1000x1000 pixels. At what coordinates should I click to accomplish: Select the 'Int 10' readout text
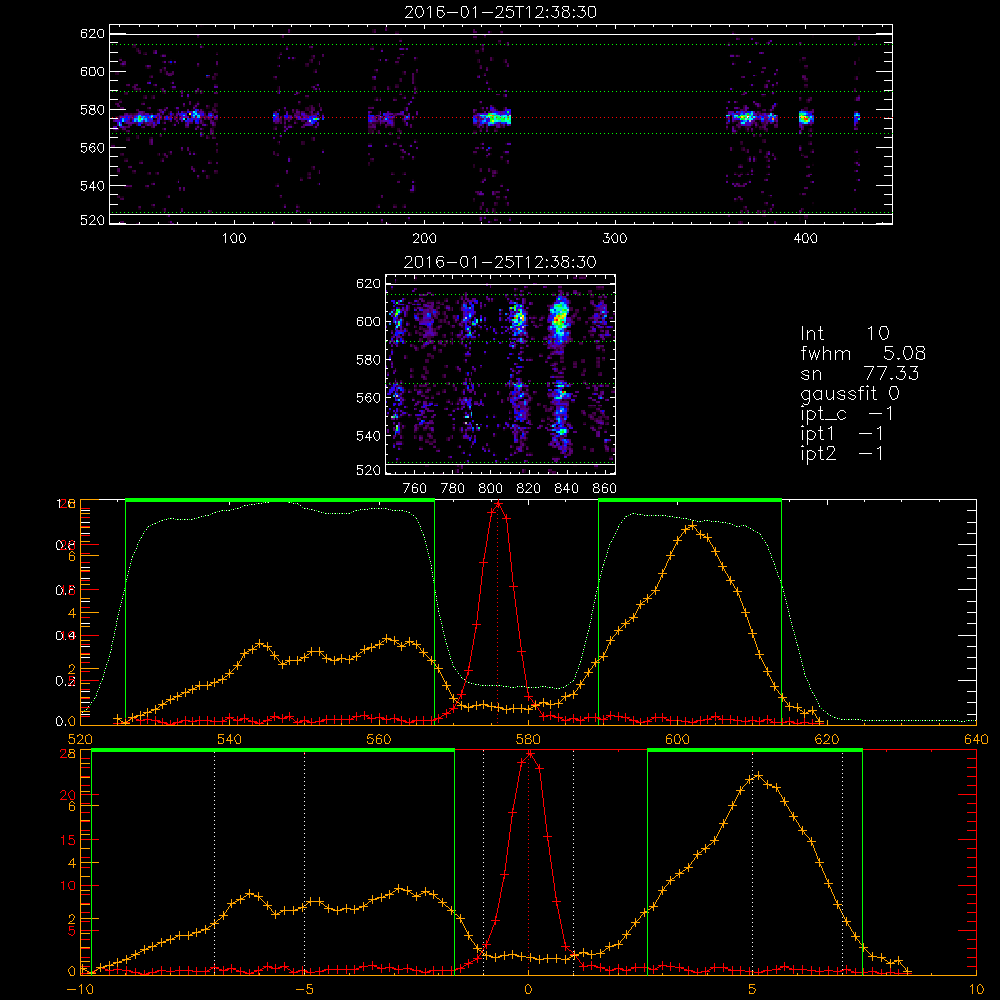click(x=844, y=333)
